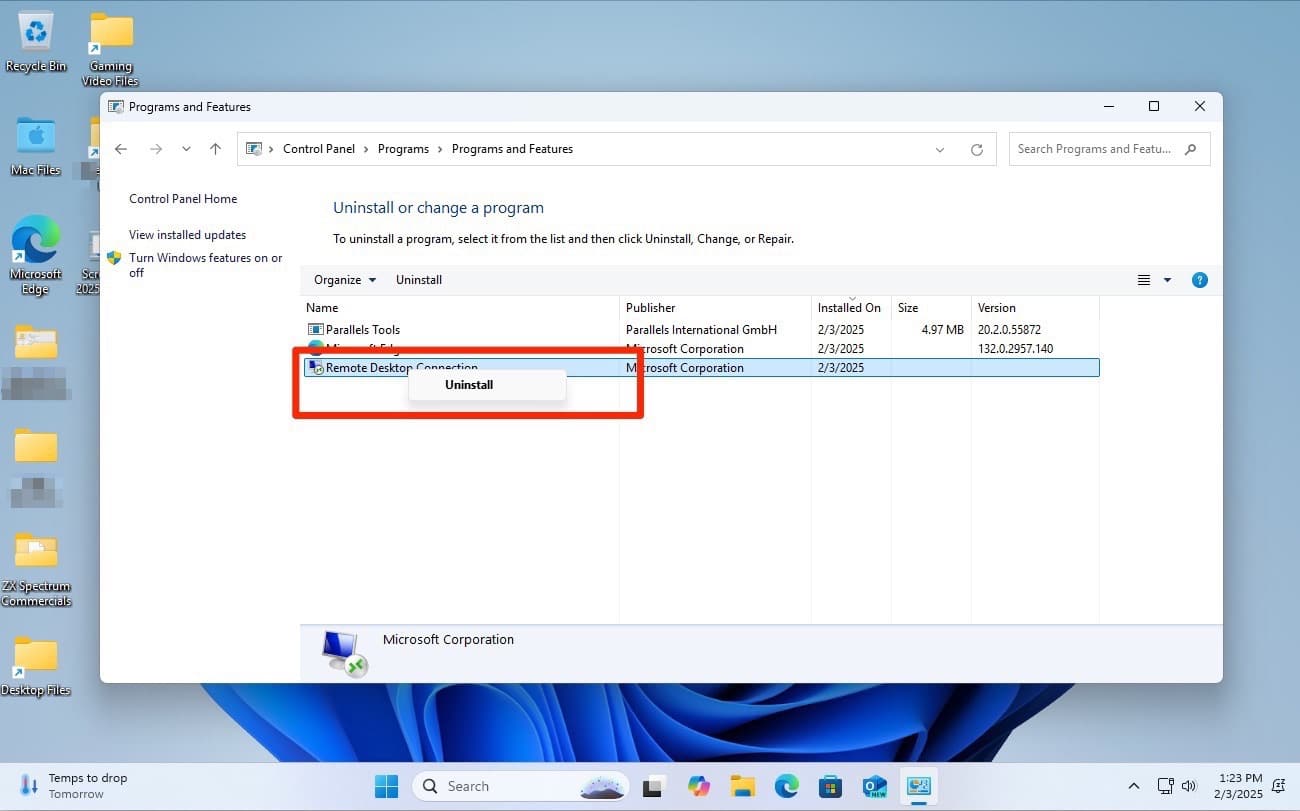Show hidden tray icons chevron

click(x=1133, y=786)
